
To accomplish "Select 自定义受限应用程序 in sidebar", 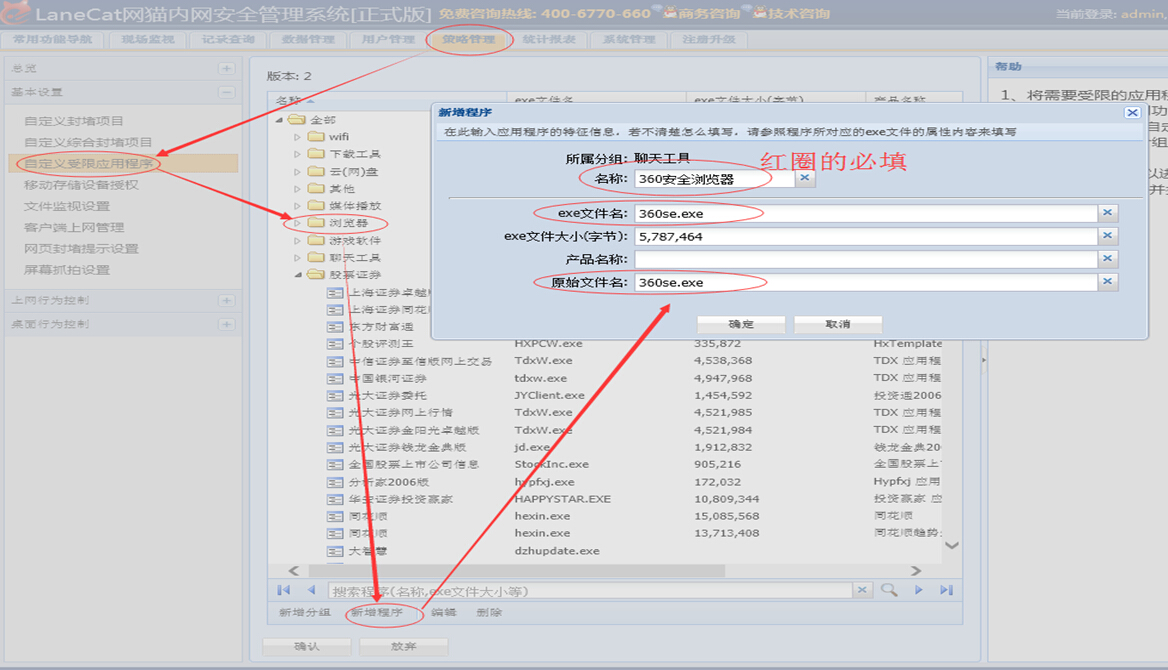I will coord(89,163).
